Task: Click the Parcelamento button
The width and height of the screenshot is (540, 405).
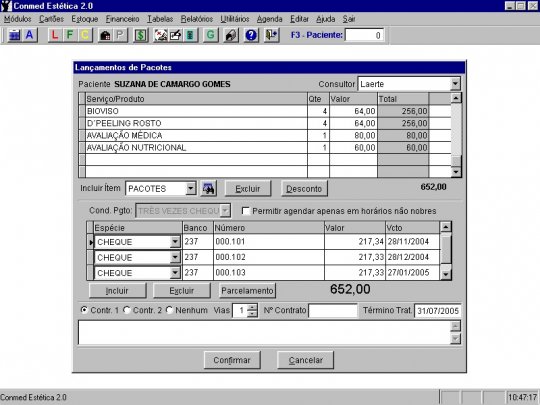Action: (x=247, y=291)
